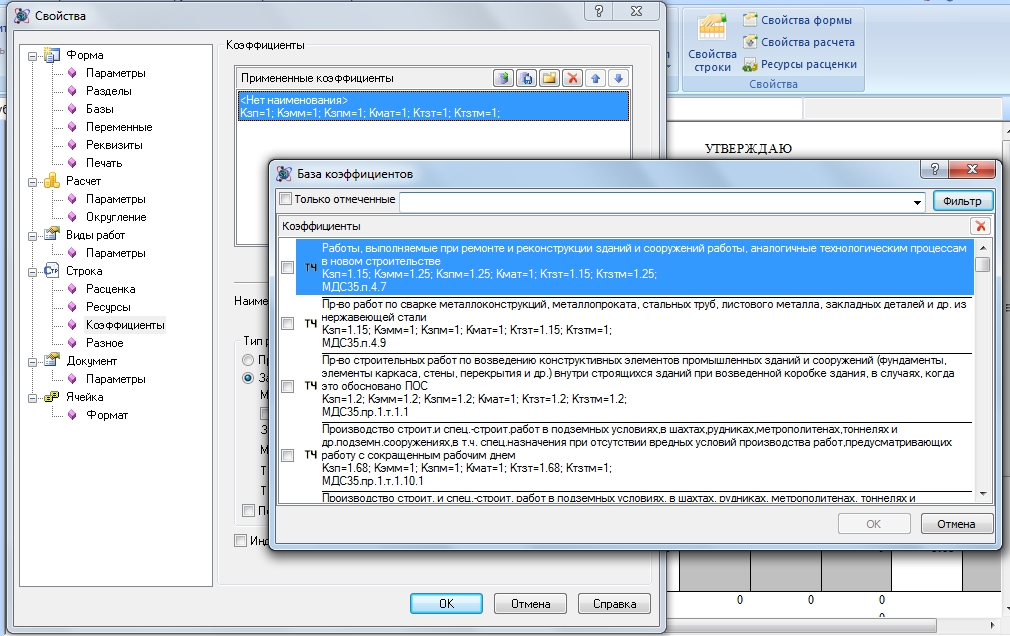Click the red X clear icon in Коэффициенты header

pyautogui.click(x=981, y=227)
